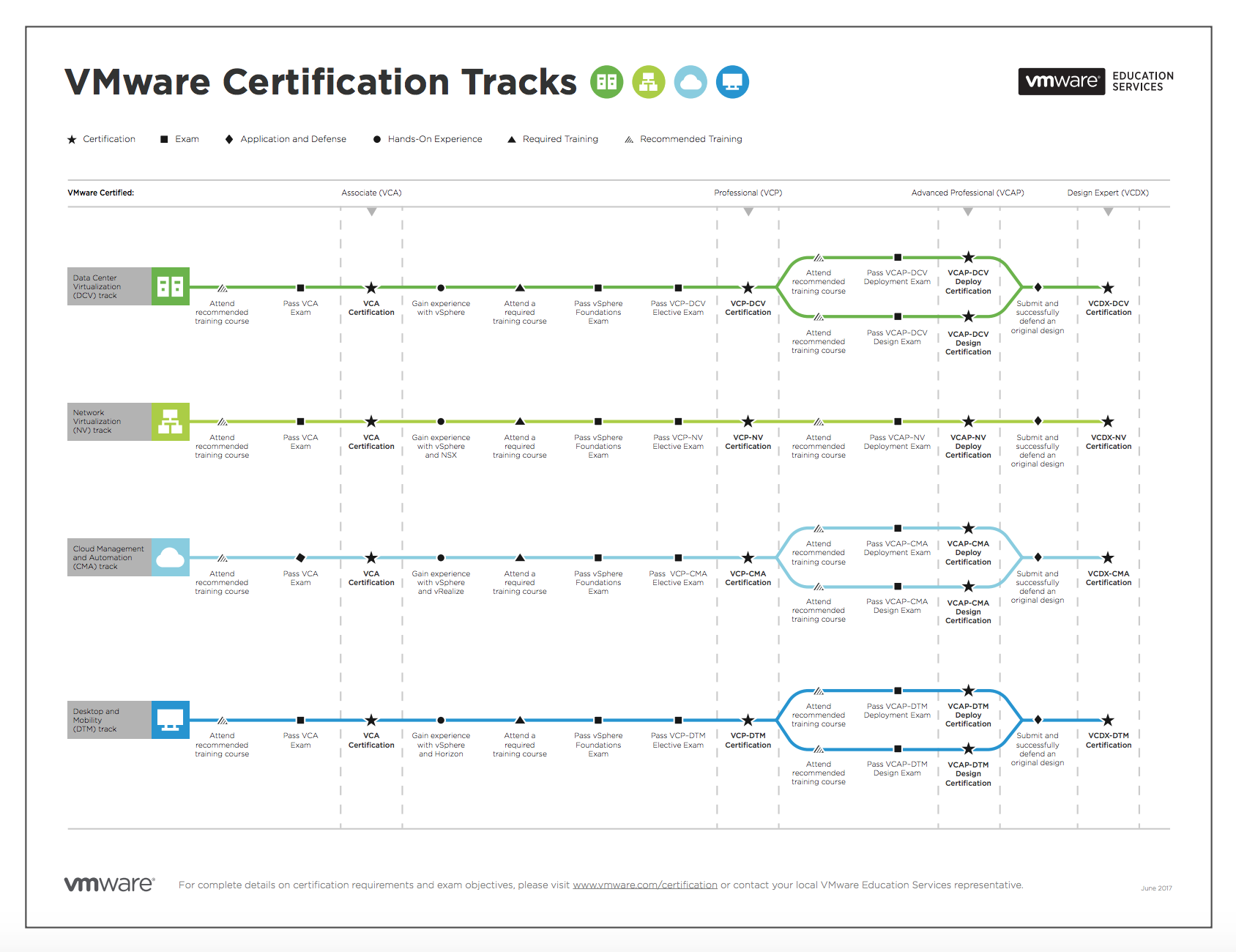This screenshot has height=952, width=1236.
Task: Click the 'VCDX-DTM Certification' text
Action: tap(1109, 740)
